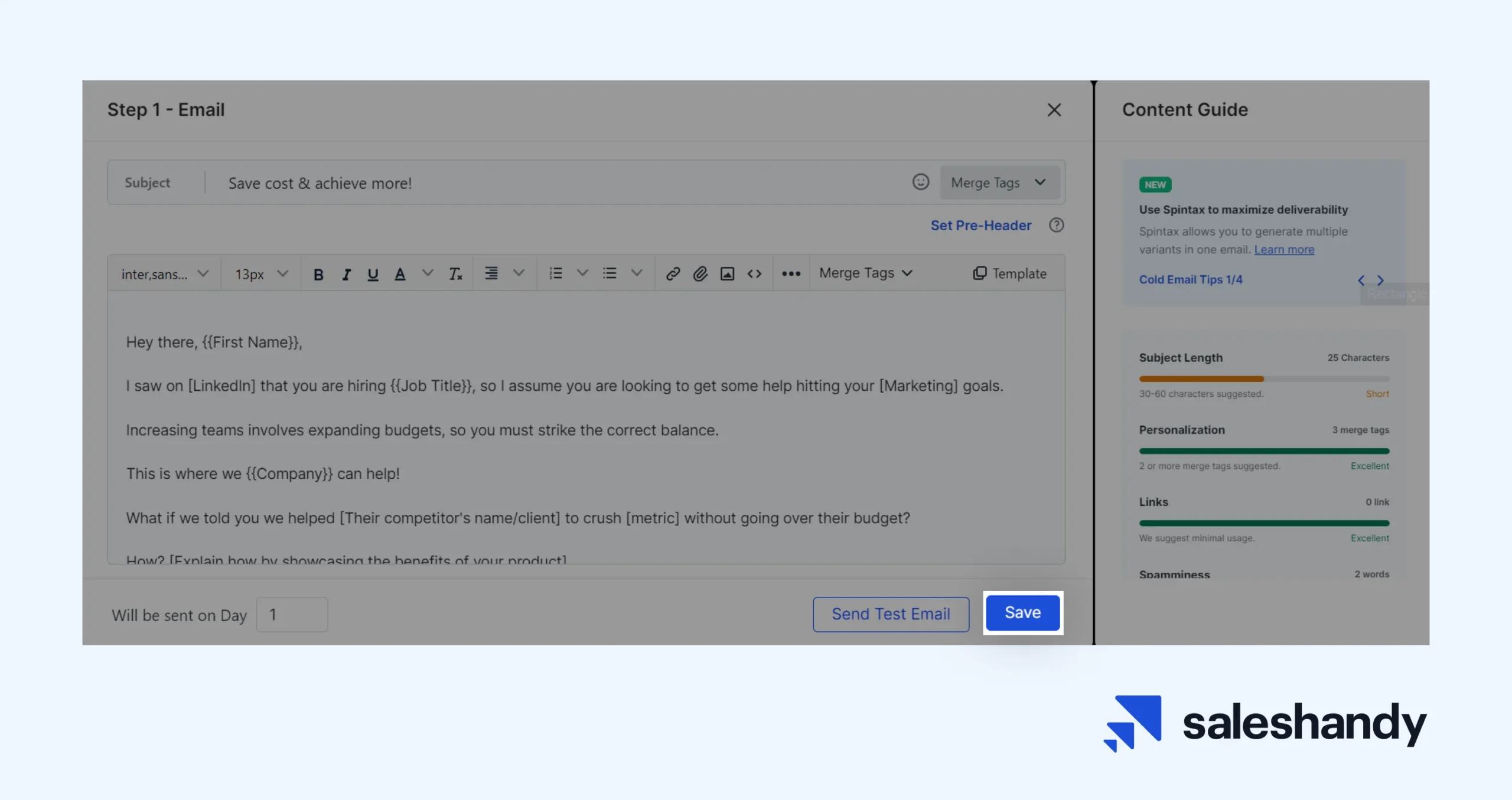Click "This is where we {{Company}} can help!"

click(263, 474)
